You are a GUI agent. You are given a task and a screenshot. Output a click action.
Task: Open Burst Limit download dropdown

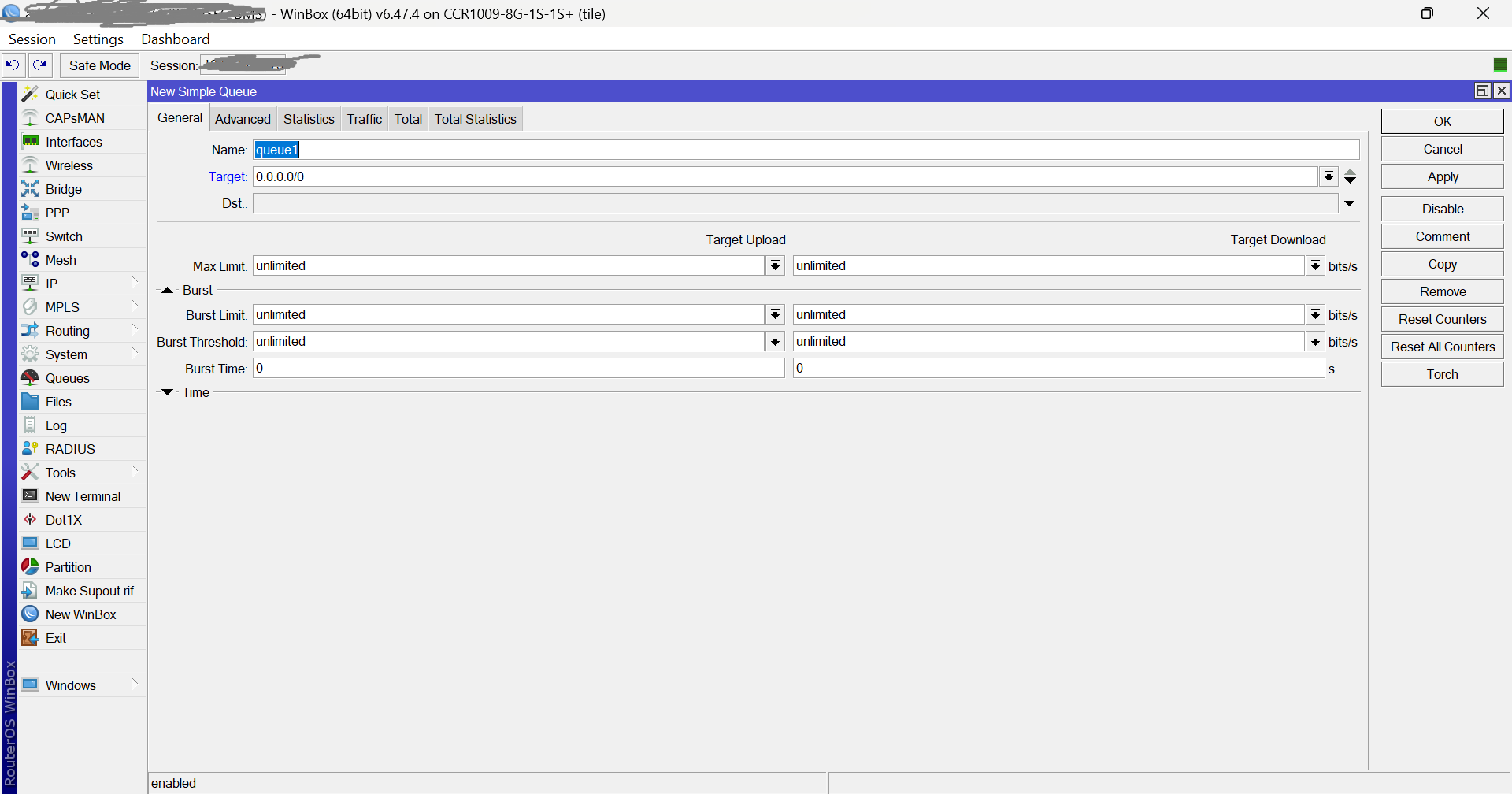tap(1315, 315)
